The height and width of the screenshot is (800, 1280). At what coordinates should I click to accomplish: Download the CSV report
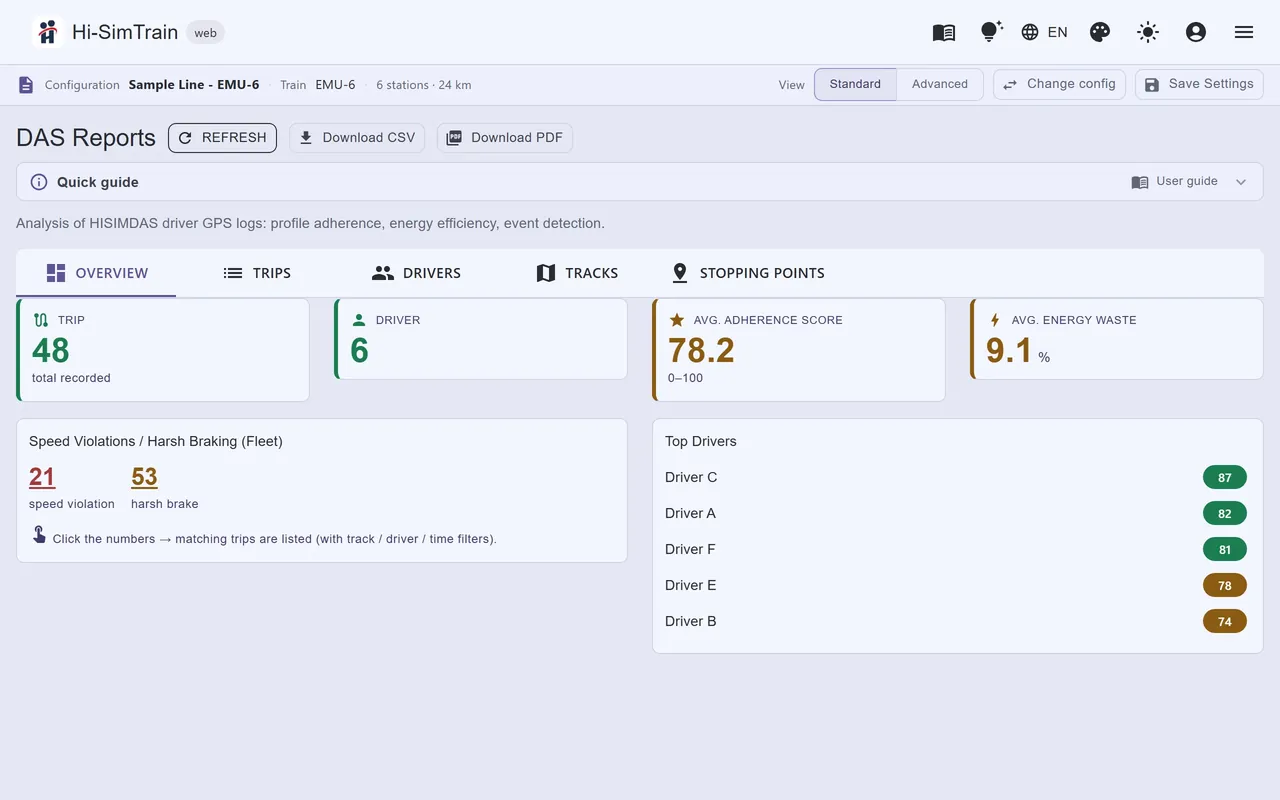[357, 138]
